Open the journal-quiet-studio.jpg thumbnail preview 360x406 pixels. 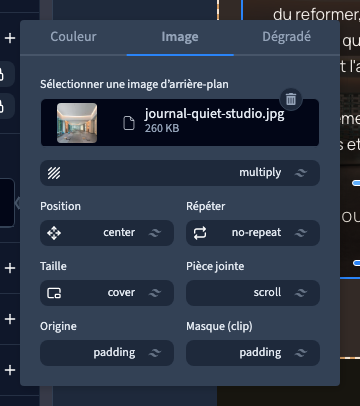click(x=77, y=123)
